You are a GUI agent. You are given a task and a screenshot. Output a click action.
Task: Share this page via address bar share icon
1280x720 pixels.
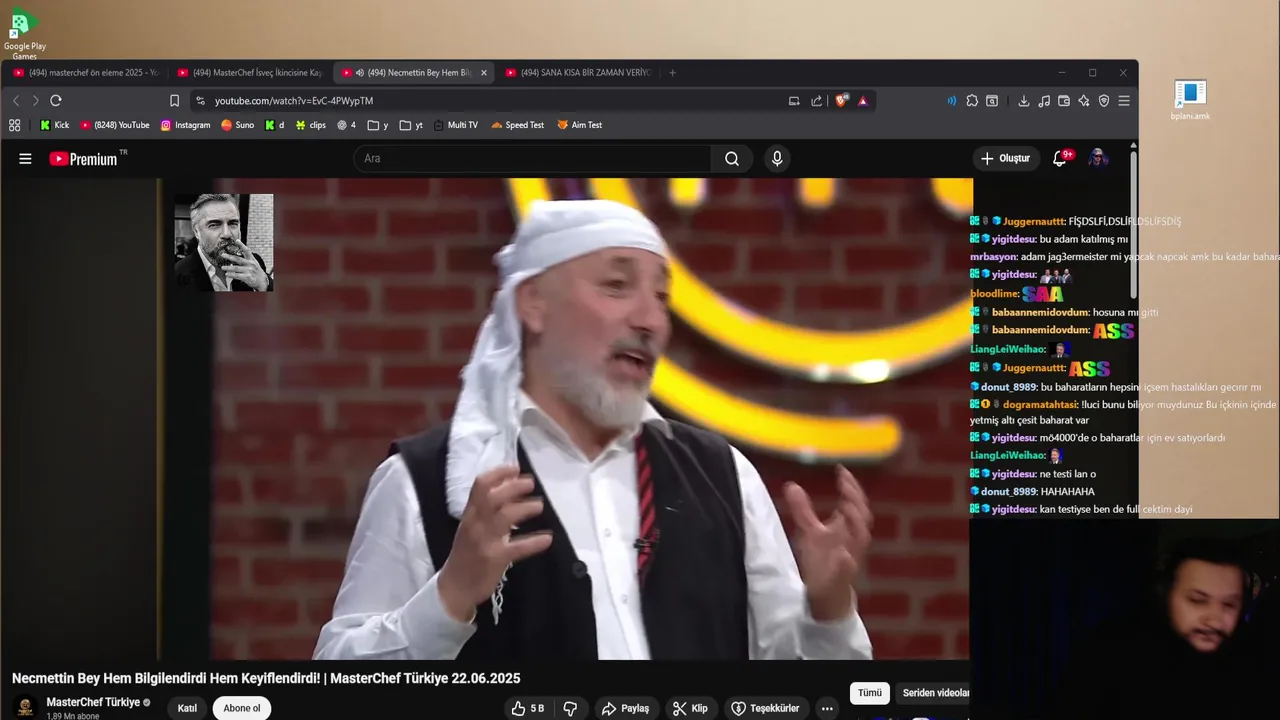pyautogui.click(x=817, y=101)
